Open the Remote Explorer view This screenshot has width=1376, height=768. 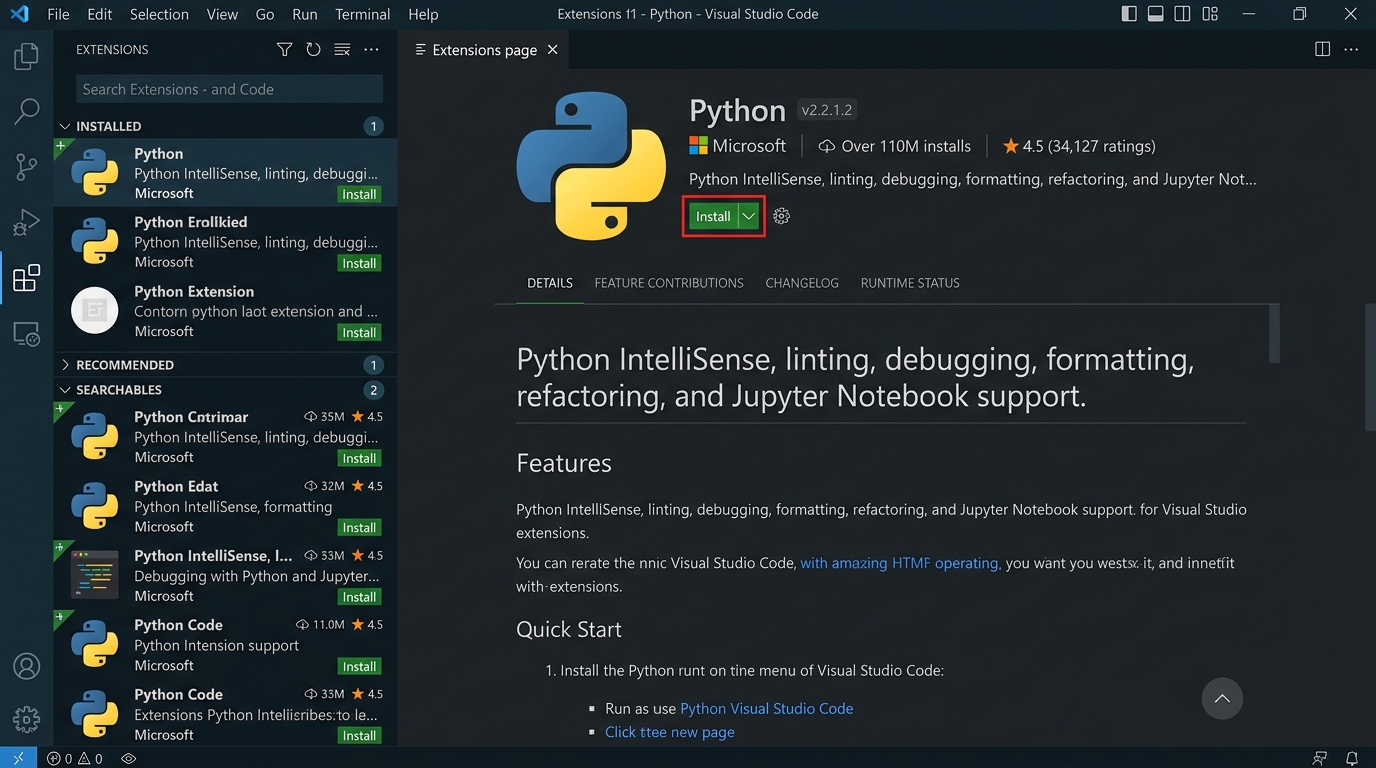pos(27,333)
